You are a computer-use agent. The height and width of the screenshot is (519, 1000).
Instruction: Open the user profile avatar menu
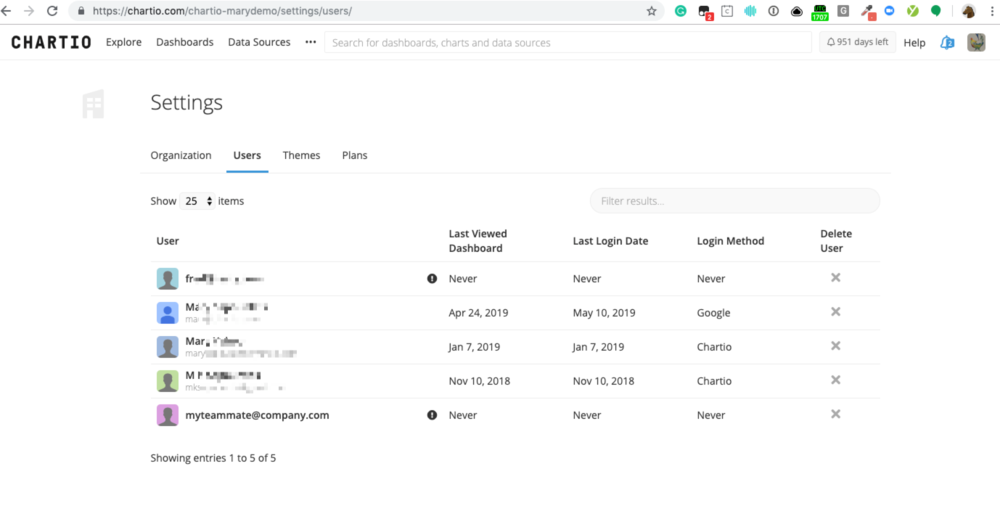(976, 43)
